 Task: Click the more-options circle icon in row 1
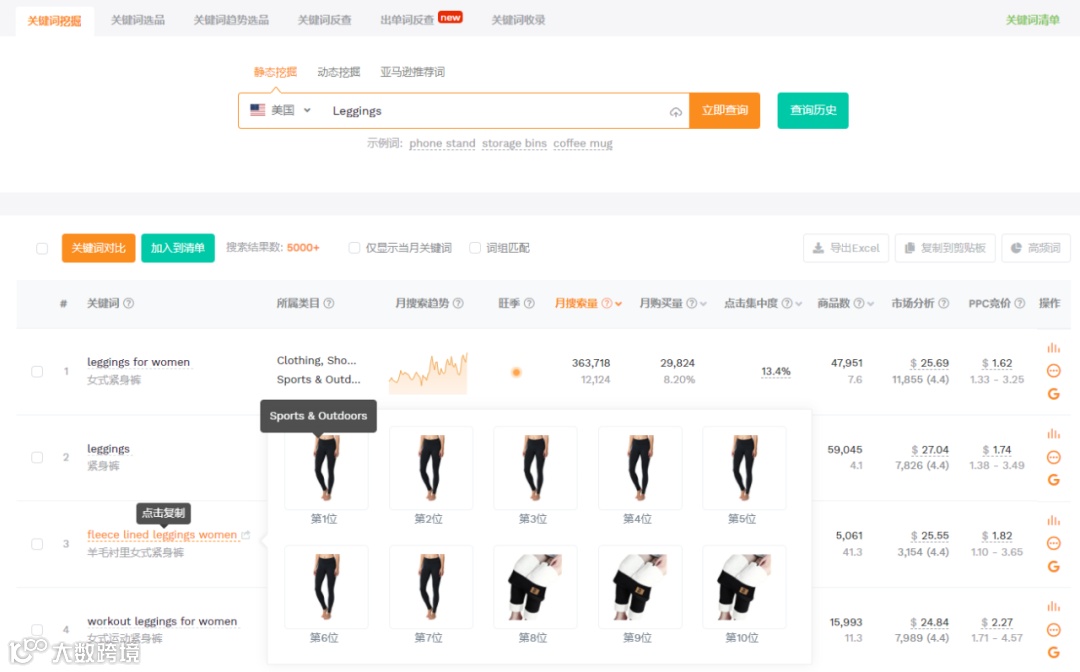(x=1053, y=371)
